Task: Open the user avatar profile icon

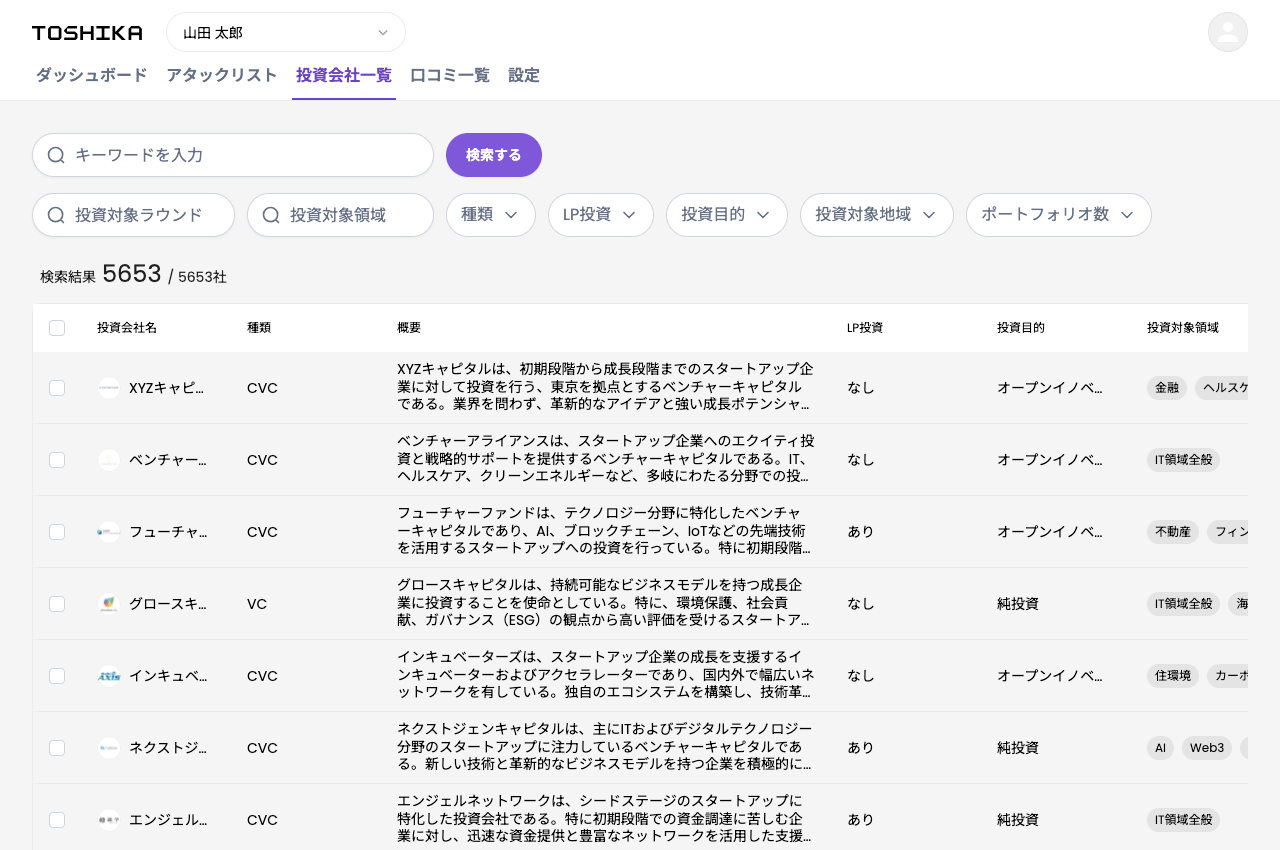Action: coord(1227,32)
